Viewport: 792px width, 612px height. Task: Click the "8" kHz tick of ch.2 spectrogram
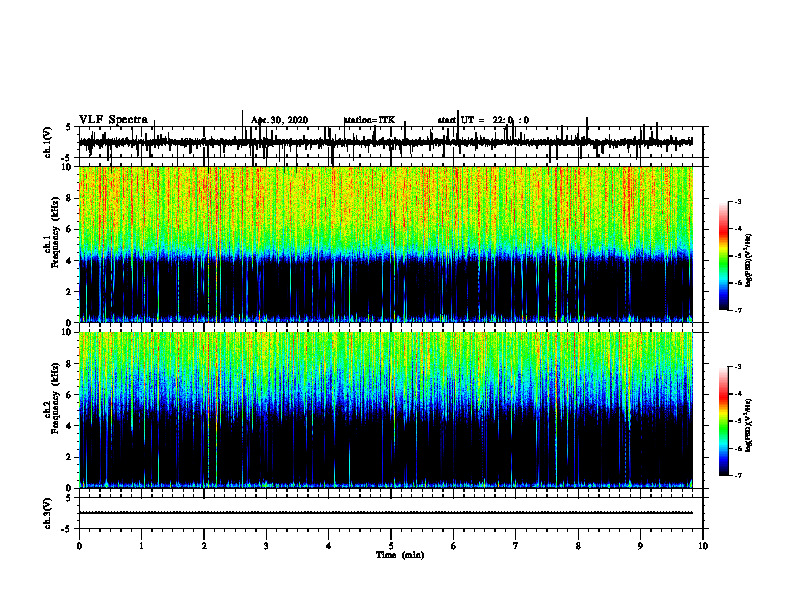71,364
